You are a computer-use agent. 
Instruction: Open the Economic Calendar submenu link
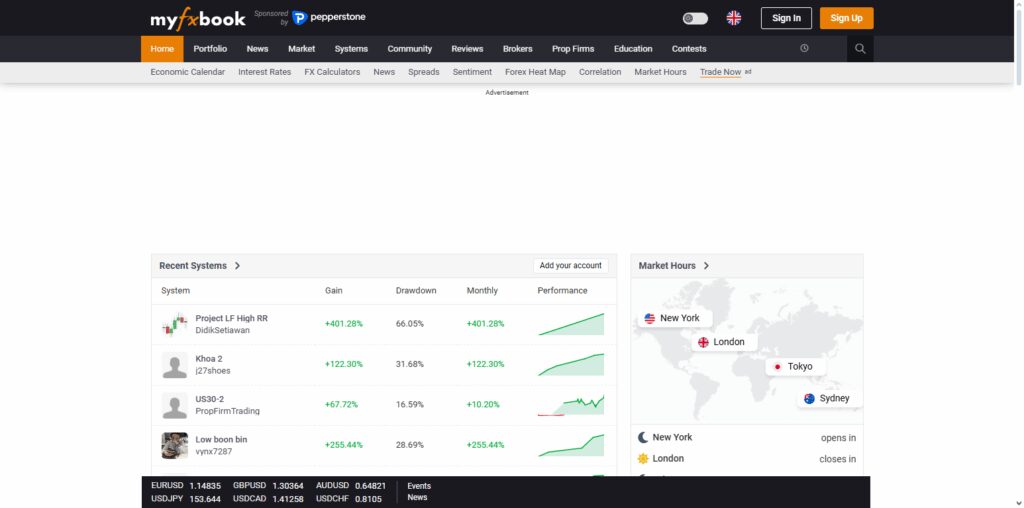[188, 72]
